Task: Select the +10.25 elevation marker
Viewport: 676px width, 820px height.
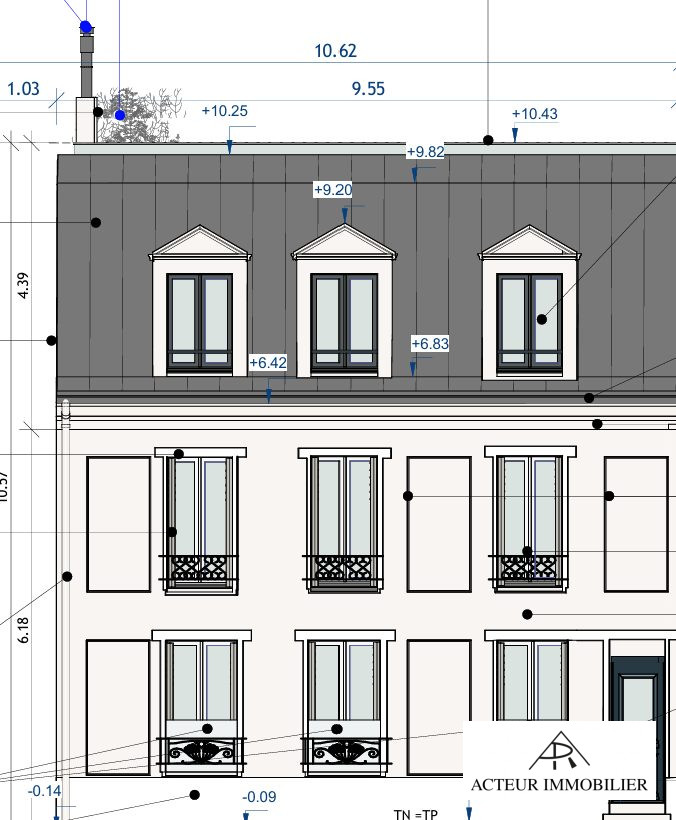Action: (x=224, y=111)
